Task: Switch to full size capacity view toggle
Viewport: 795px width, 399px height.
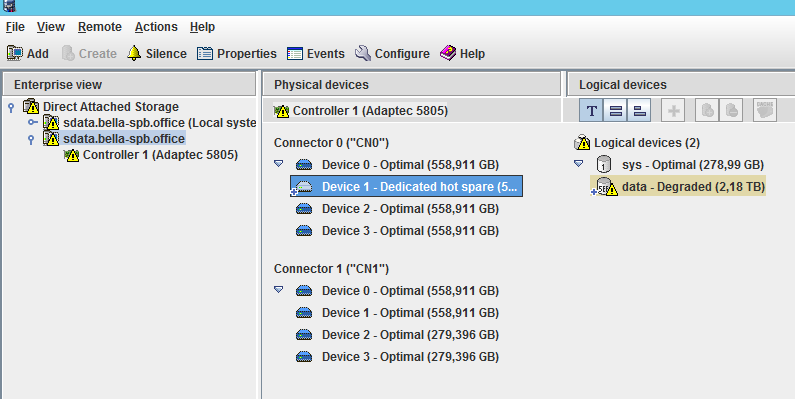Action: pyautogui.click(x=616, y=111)
